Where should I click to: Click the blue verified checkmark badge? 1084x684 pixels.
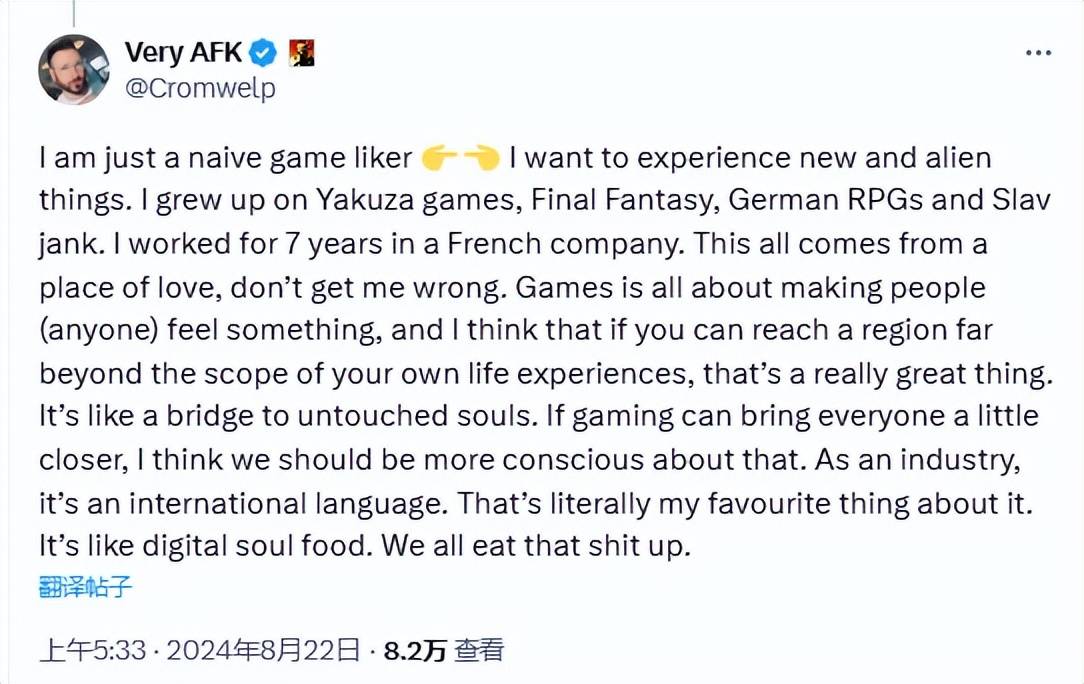[x=263, y=53]
